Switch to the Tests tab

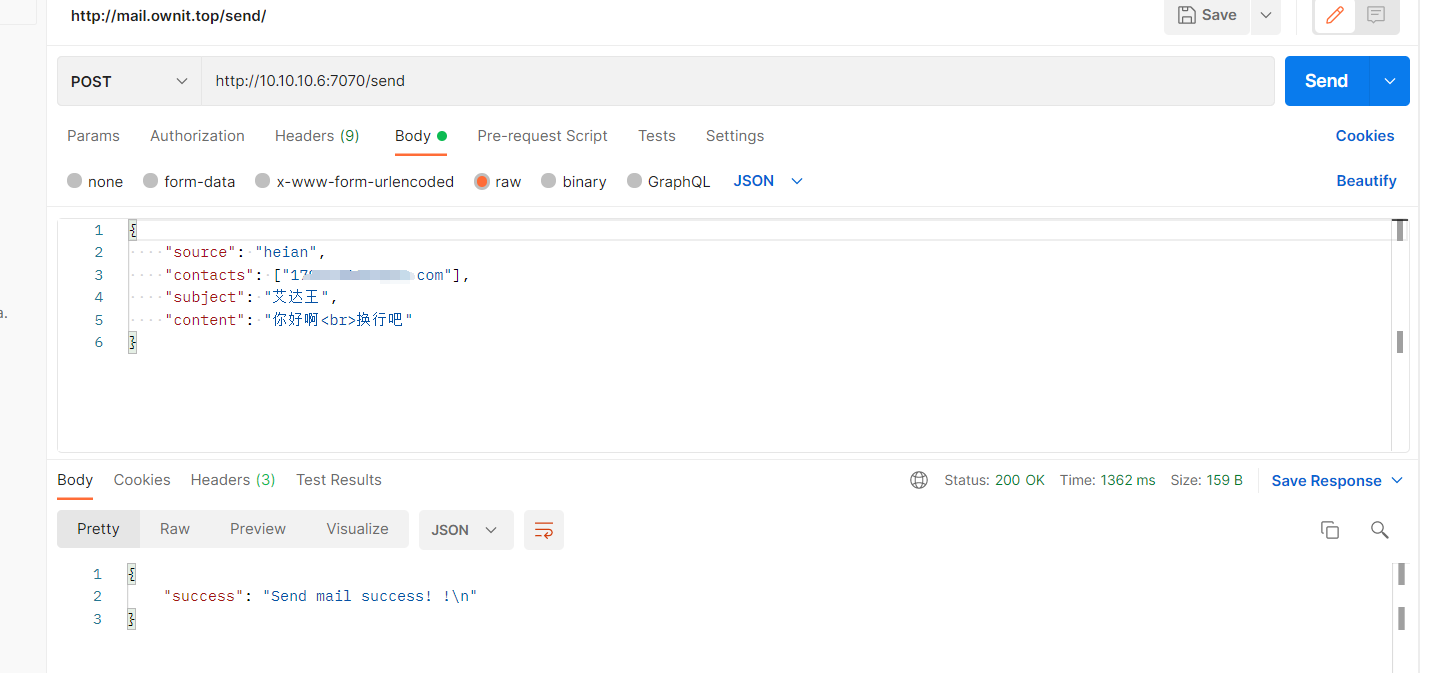[x=657, y=136]
